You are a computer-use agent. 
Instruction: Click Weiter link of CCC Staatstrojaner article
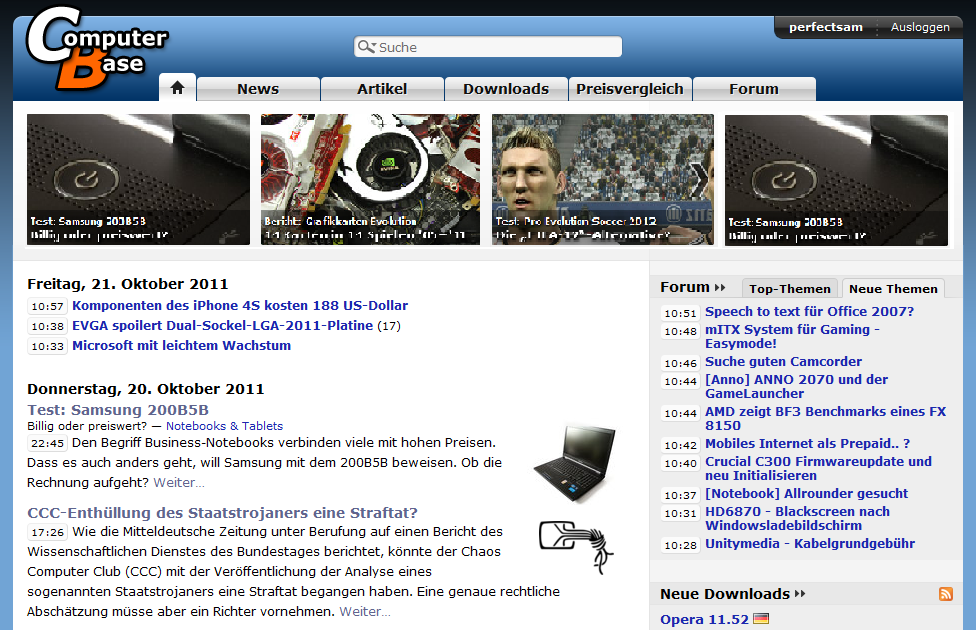[x=365, y=611]
